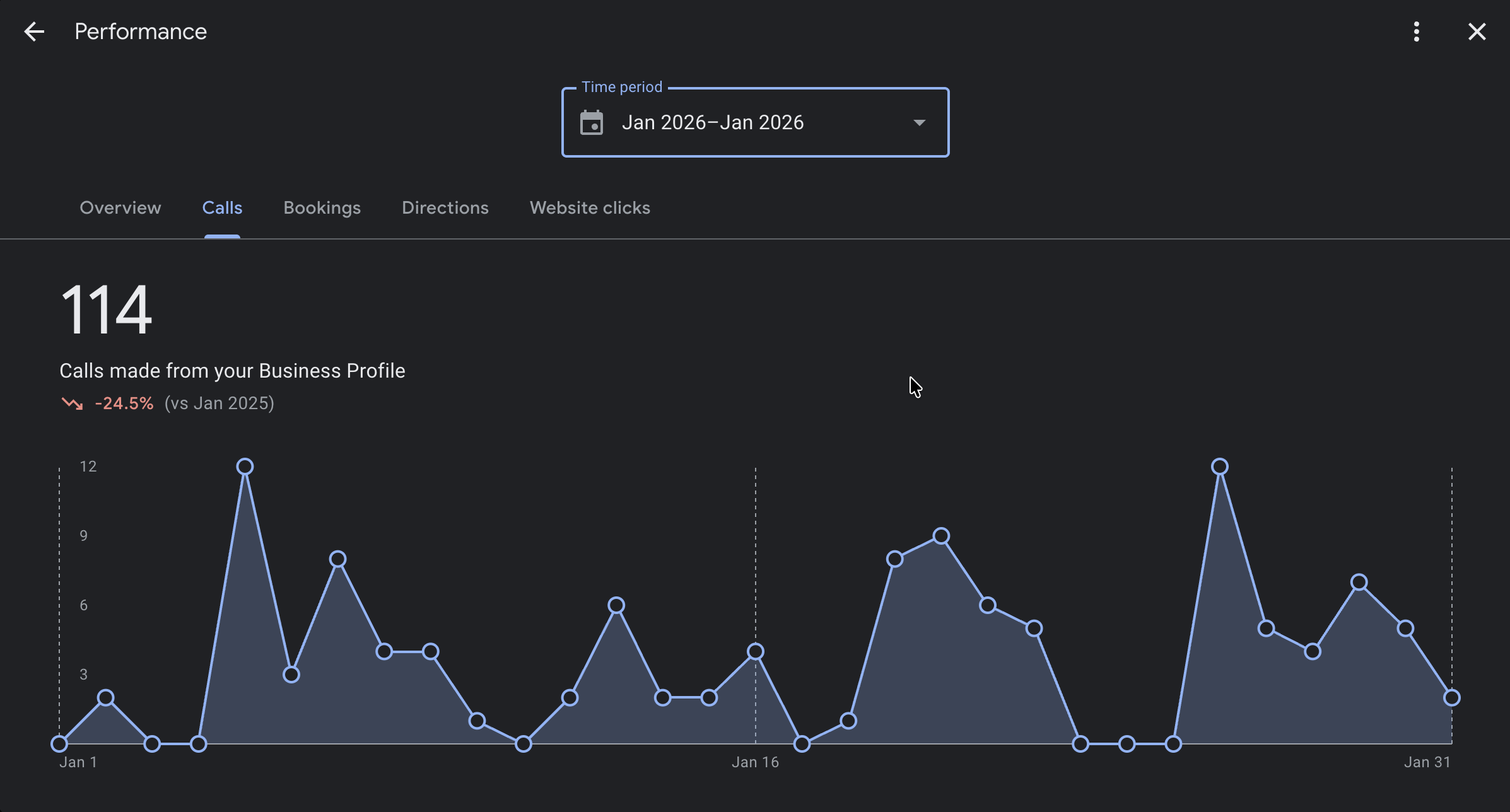Click the Calls made from your Business Profile label
This screenshot has height=812, width=1510.
[x=232, y=371]
